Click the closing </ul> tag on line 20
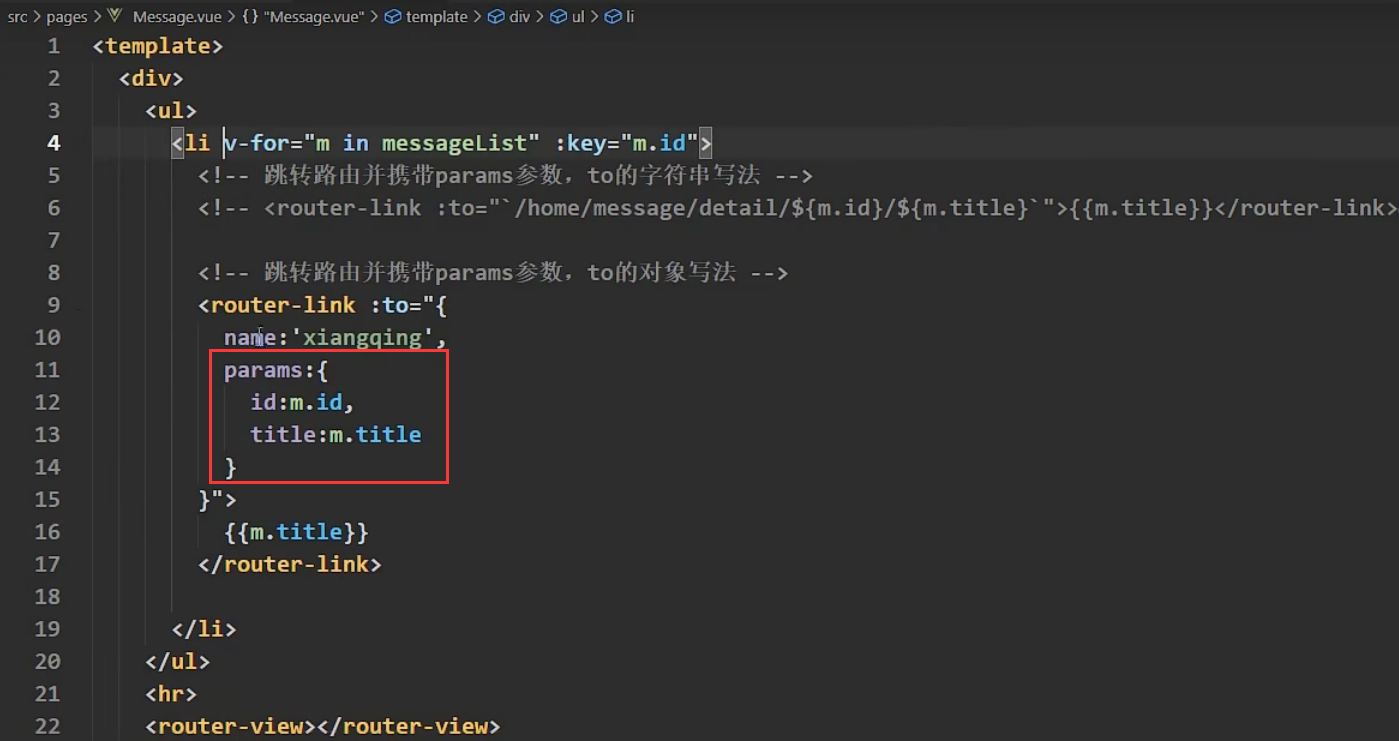 pyautogui.click(x=177, y=661)
